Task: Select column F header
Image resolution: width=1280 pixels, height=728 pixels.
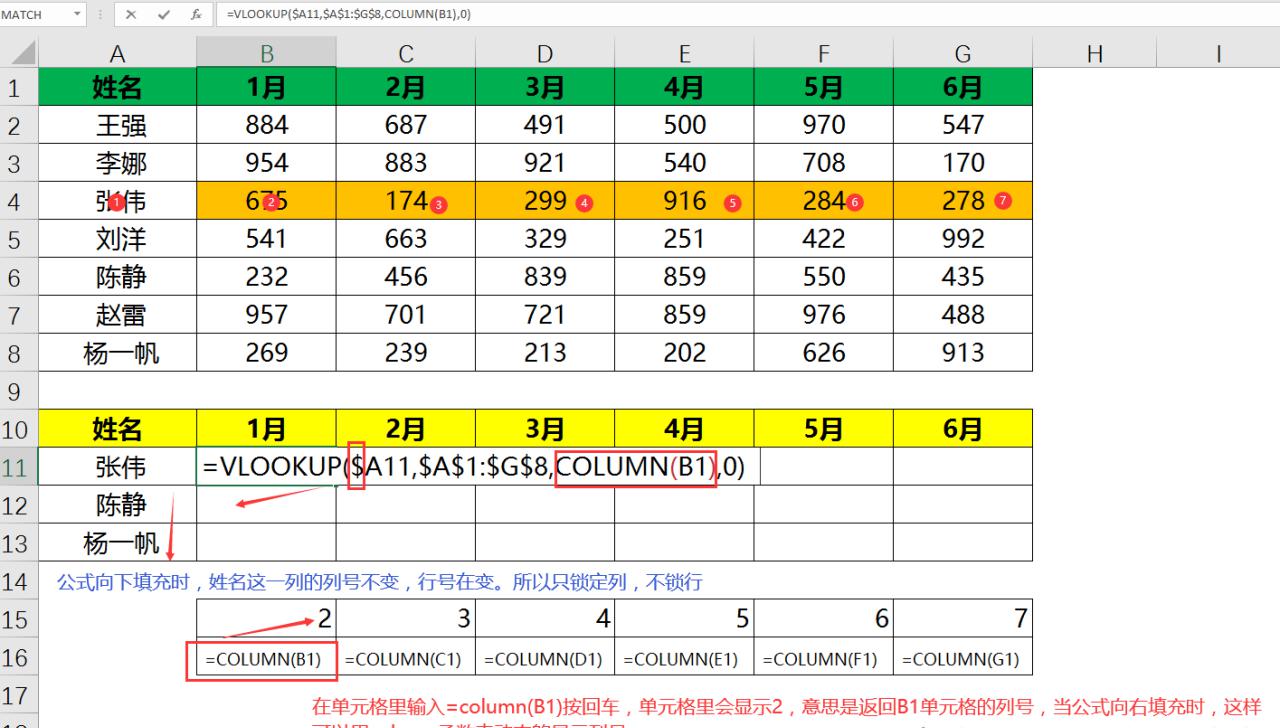Action: tap(823, 53)
